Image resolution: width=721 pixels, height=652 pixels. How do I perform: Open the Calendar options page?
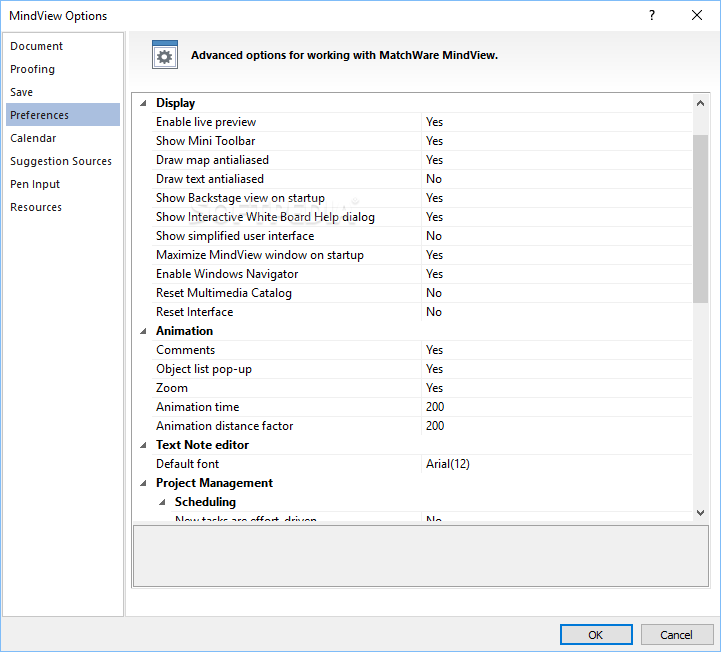pos(63,138)
